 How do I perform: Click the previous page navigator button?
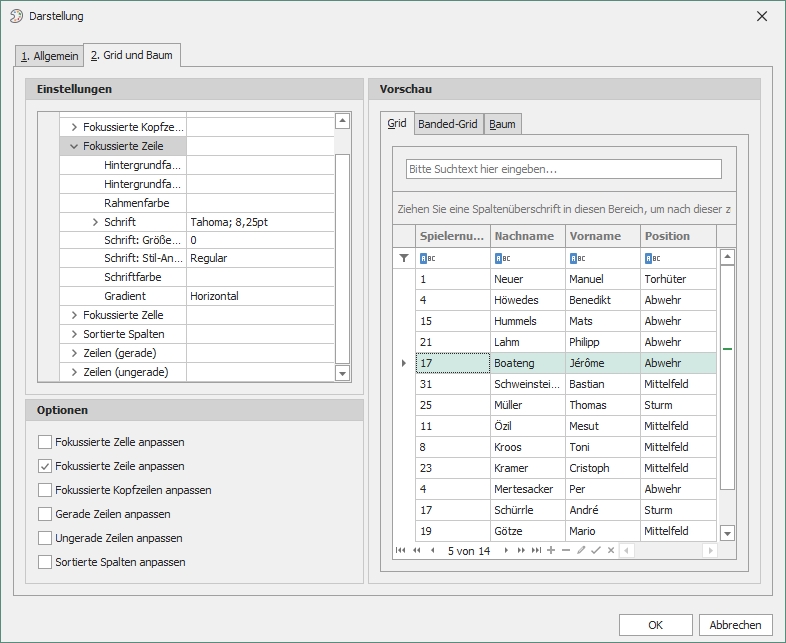tap(416, 551)
